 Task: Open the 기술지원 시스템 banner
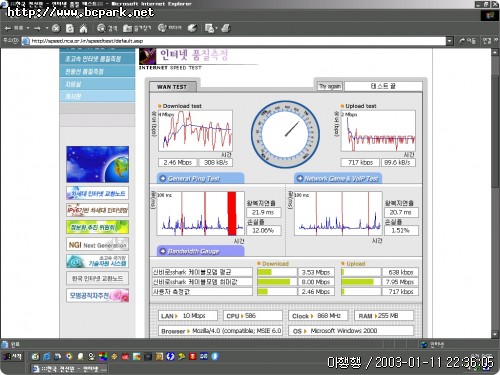tap(98, 261)
